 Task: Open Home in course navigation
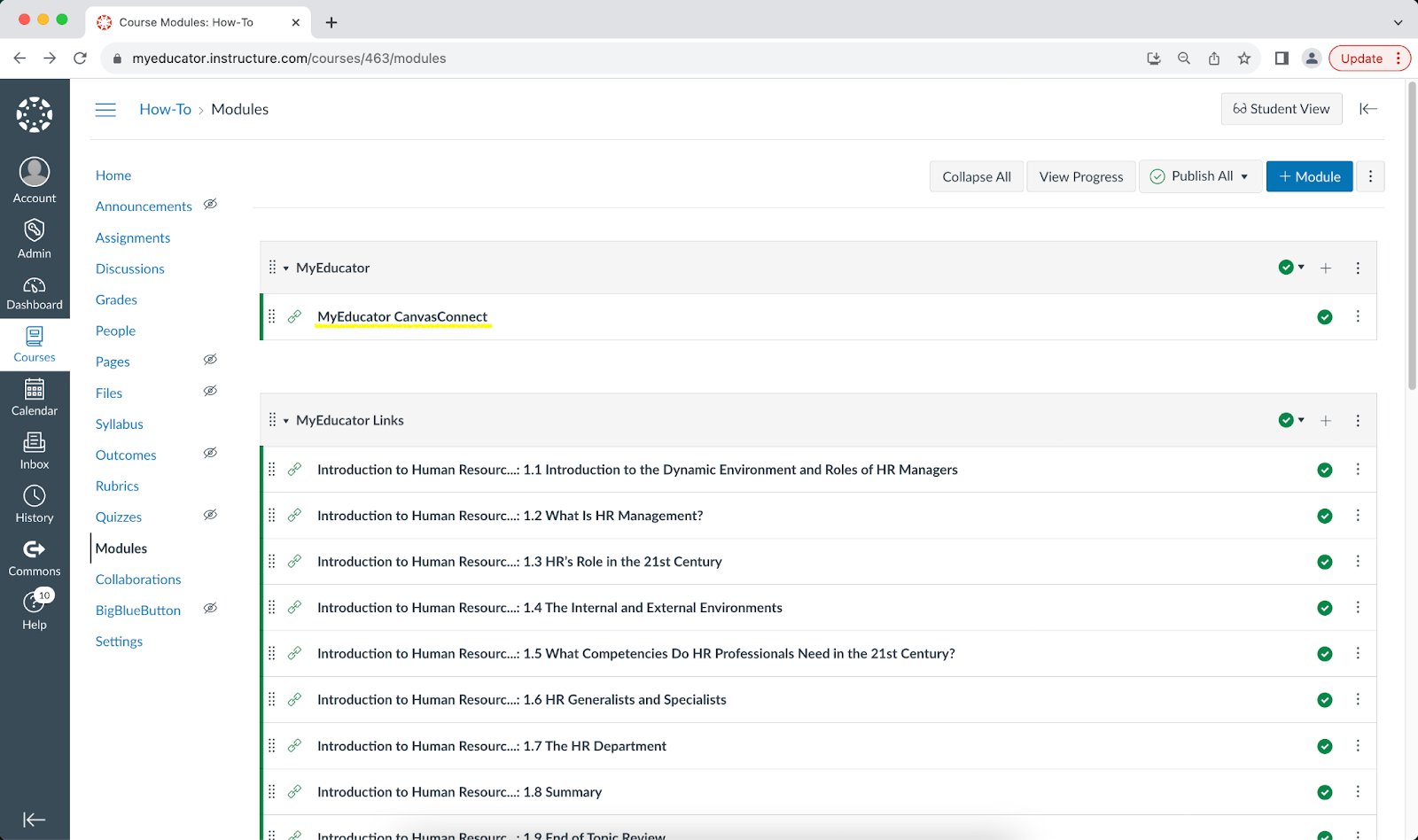click(x=113, y=175)
